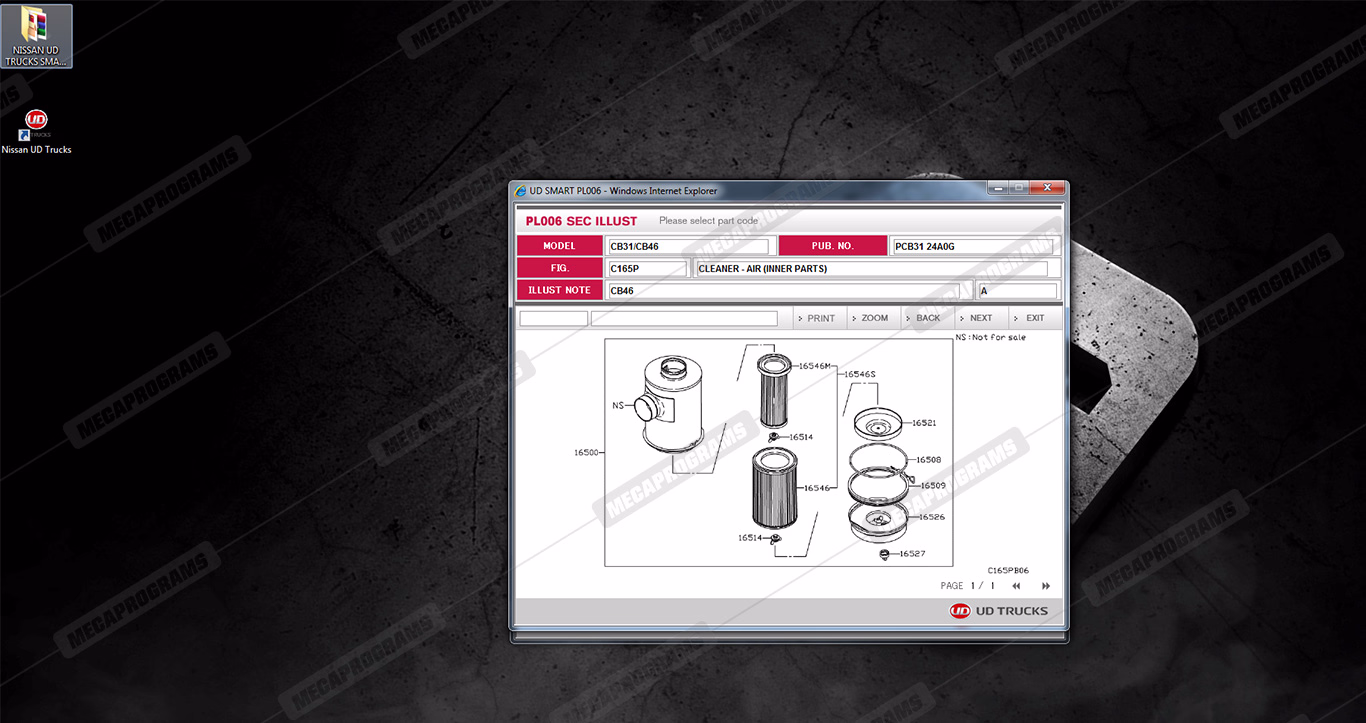Click the ILLUST NOTE value CB46
The image size is (1366, 723).
click(783, 291)
